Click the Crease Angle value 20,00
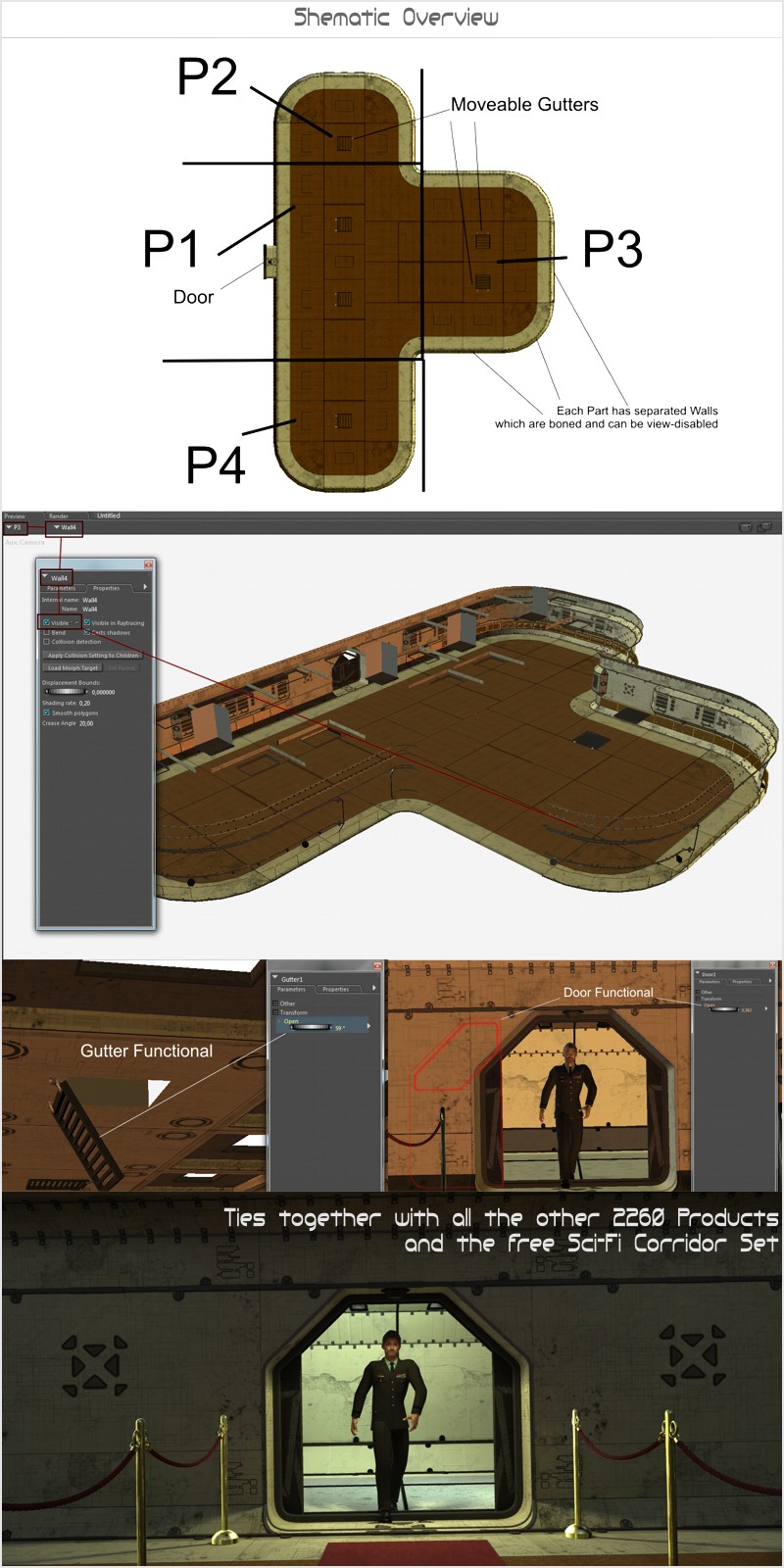 coord(86,723)
